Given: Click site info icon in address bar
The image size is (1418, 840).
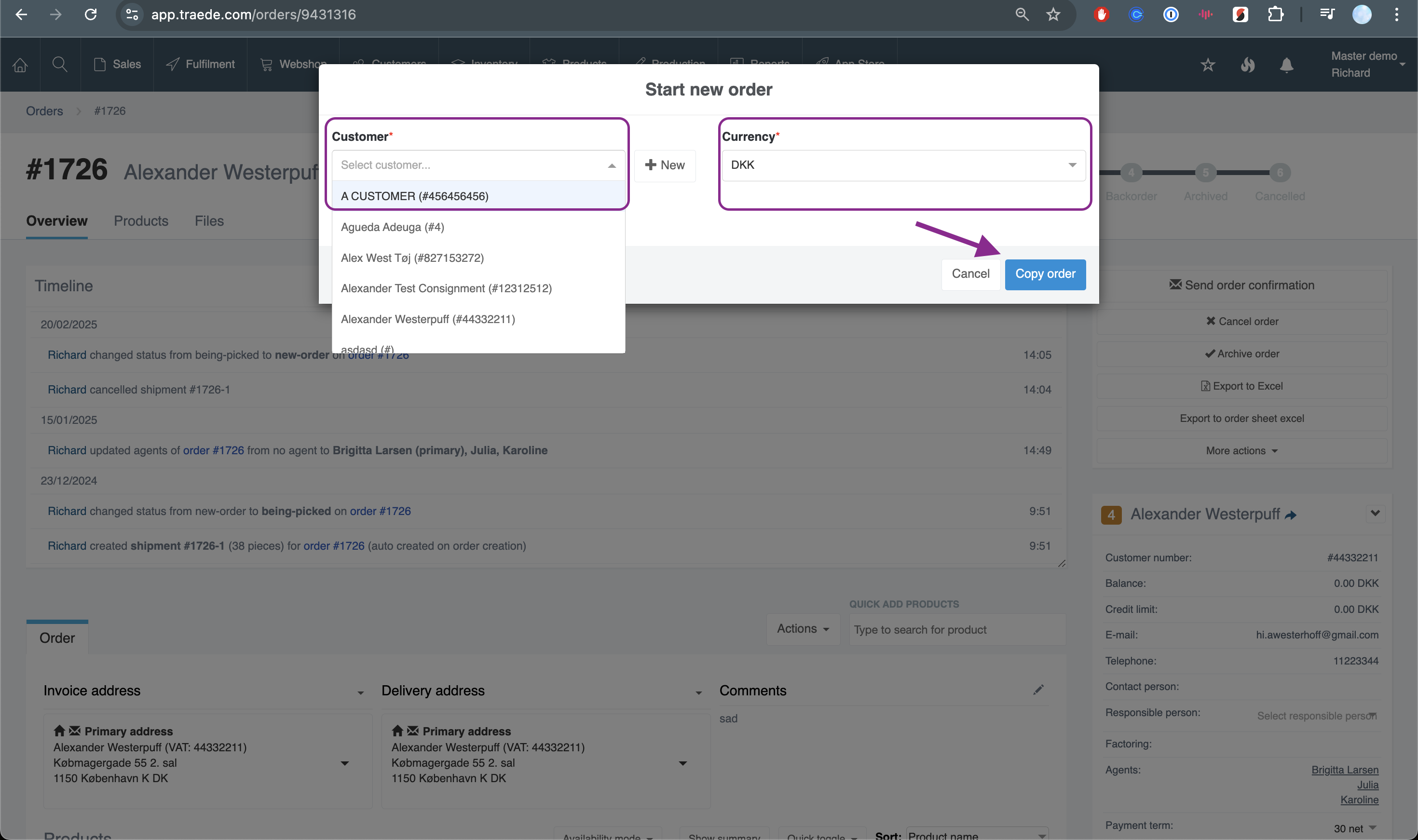Looking at the screenshot, I should pos(132,15).
